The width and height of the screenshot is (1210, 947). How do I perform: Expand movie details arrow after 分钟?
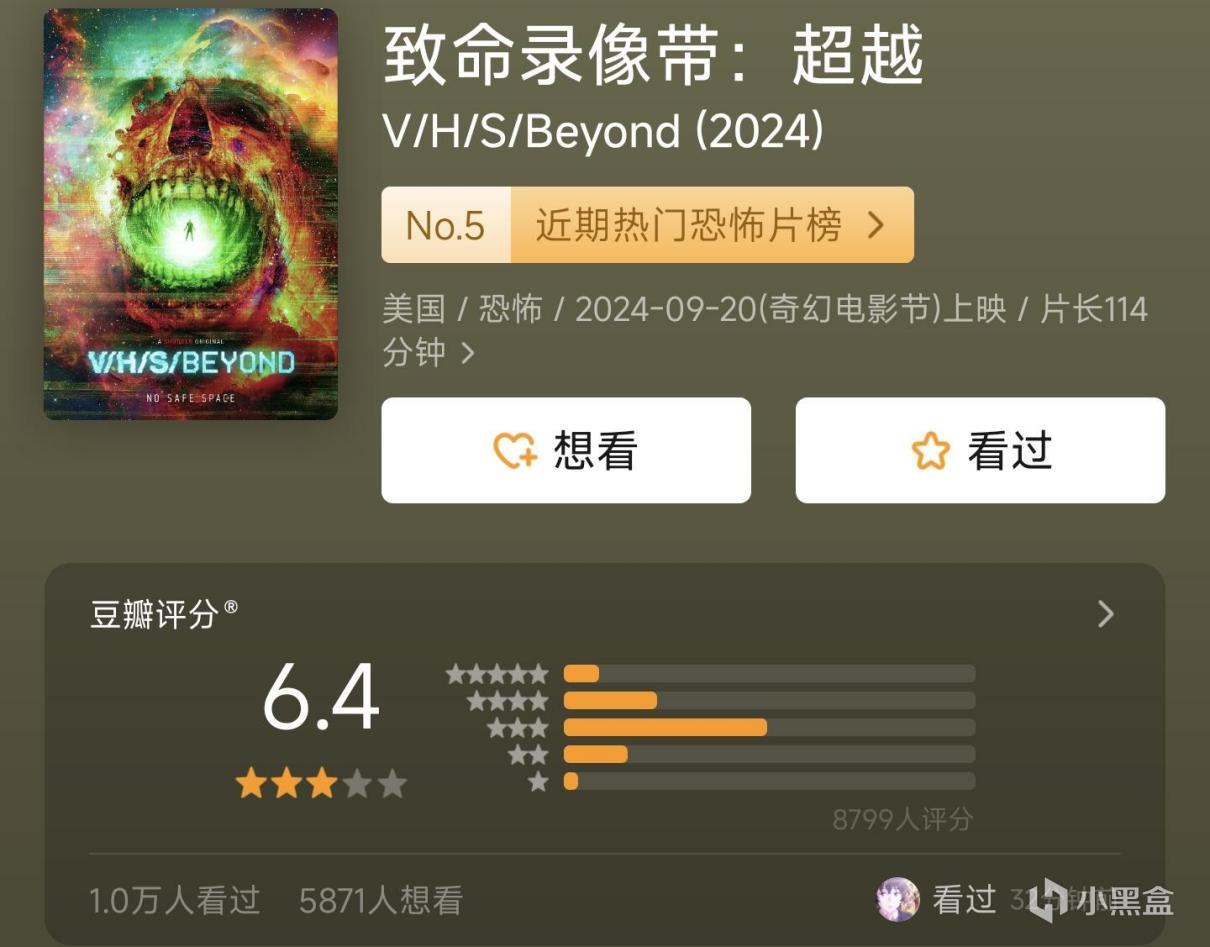coord(467,352)
